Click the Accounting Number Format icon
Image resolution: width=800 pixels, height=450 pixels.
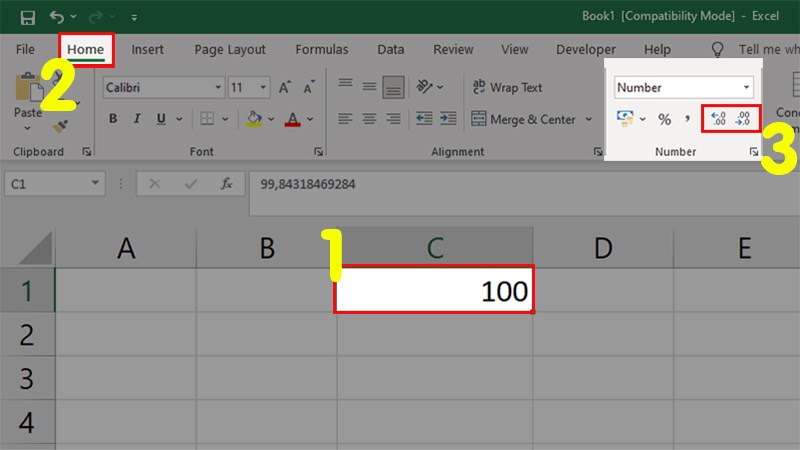click(x=626, y=119)
